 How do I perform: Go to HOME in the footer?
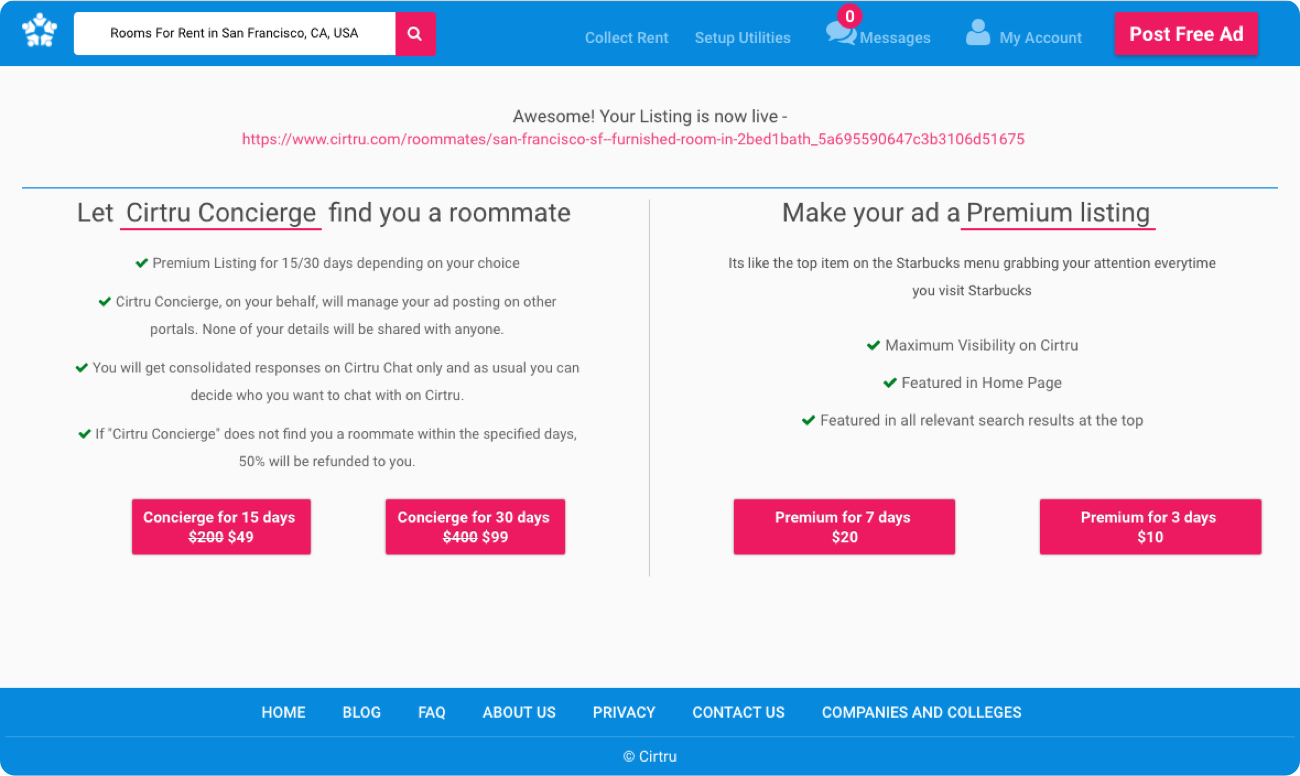point(283,712)
